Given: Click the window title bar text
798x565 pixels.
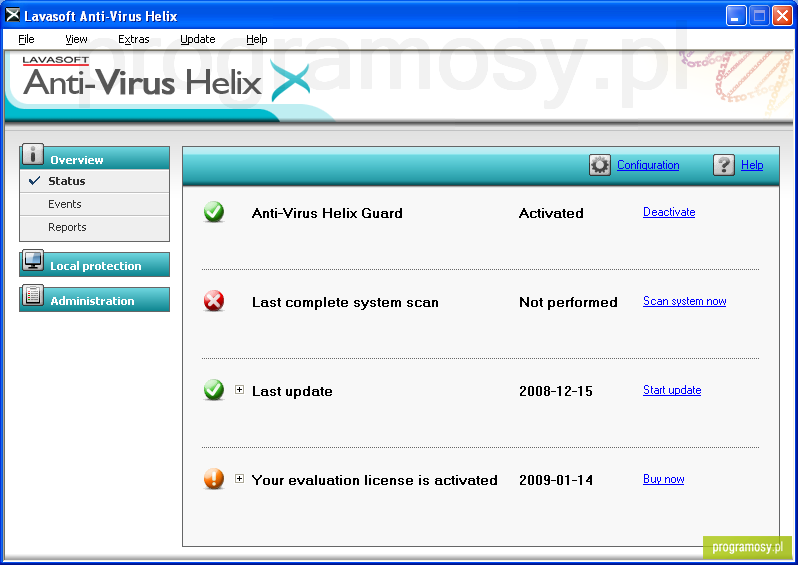Looking at the screenshot, I should point(101,16).
